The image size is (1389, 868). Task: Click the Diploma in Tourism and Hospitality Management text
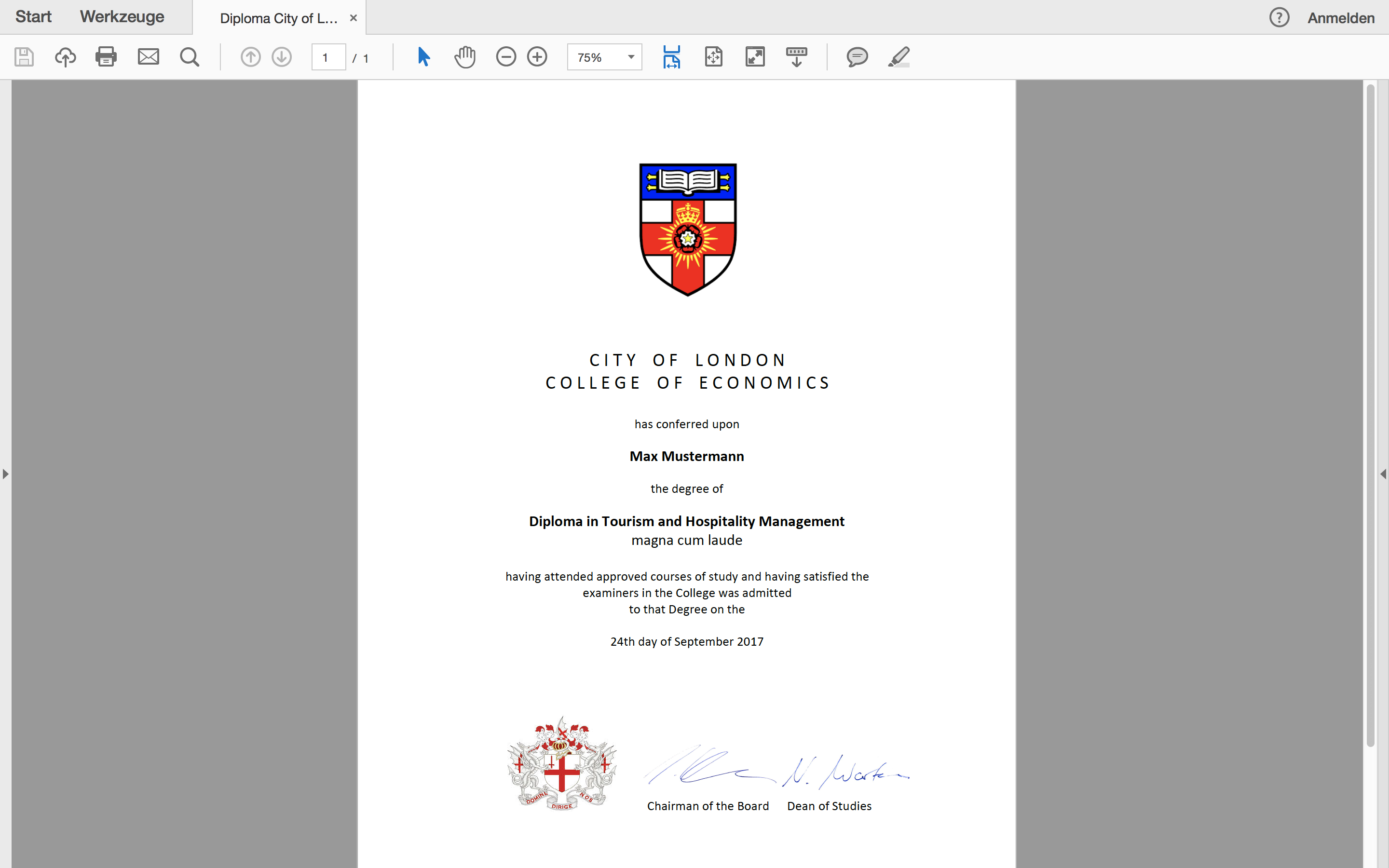[x=686, y=521]
